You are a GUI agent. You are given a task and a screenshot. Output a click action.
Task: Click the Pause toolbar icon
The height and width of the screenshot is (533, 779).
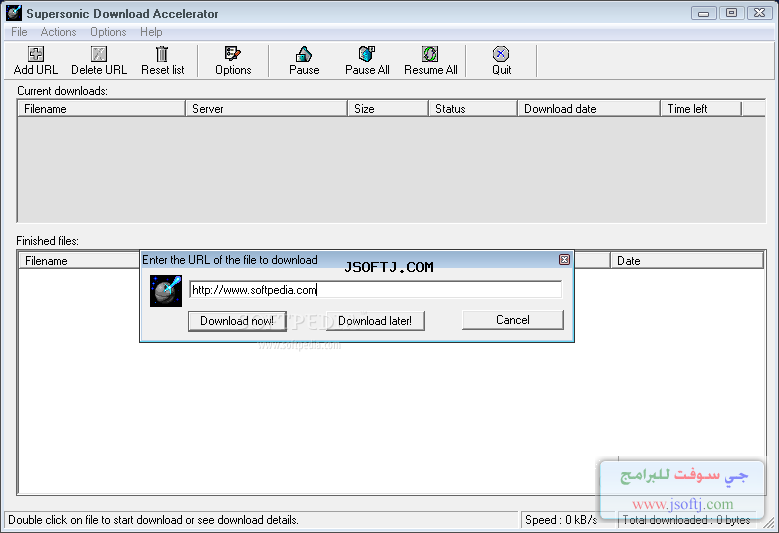304,54
